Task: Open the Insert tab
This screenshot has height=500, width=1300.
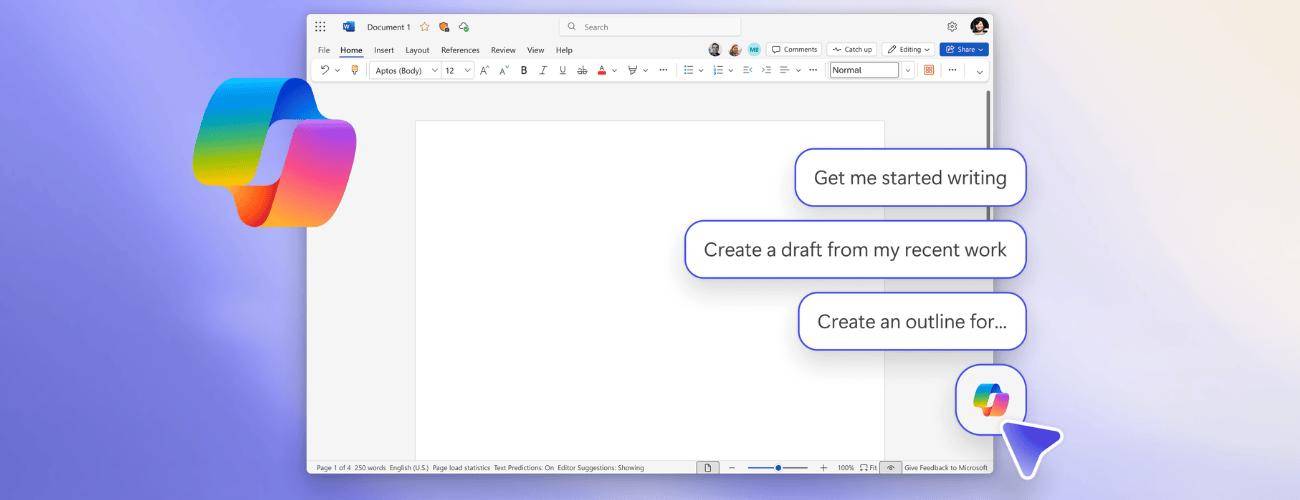Action: pyautogui.click(x=384, y=50)
